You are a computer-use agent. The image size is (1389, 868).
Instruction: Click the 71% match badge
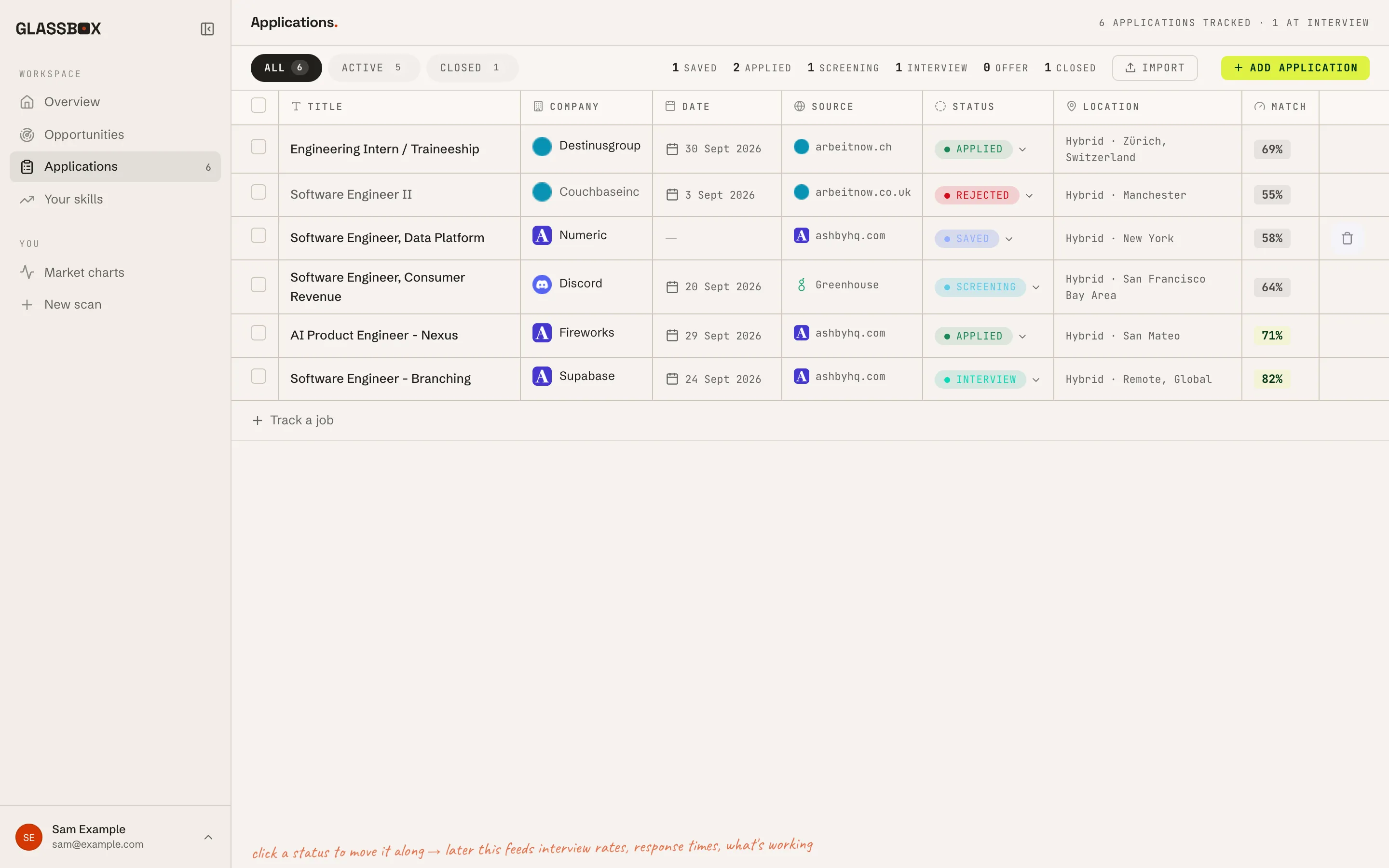[x=1272, y=335]
